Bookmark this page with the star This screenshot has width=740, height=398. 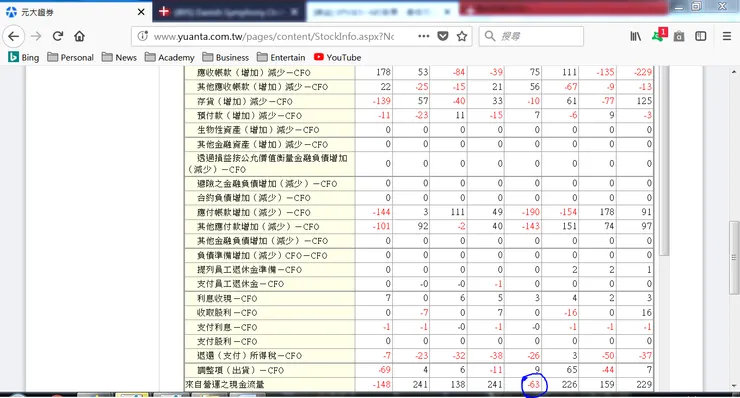coord(462,36)
